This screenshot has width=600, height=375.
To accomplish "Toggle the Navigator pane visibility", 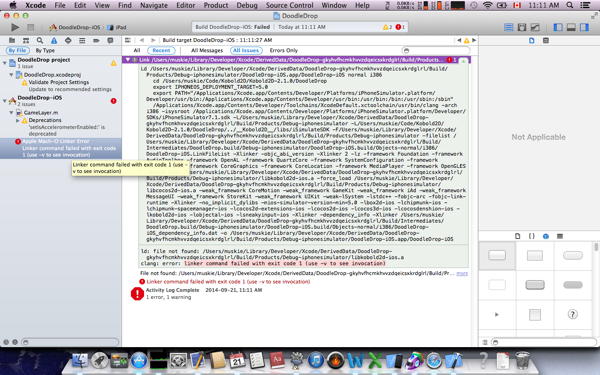I will [558, 27].
